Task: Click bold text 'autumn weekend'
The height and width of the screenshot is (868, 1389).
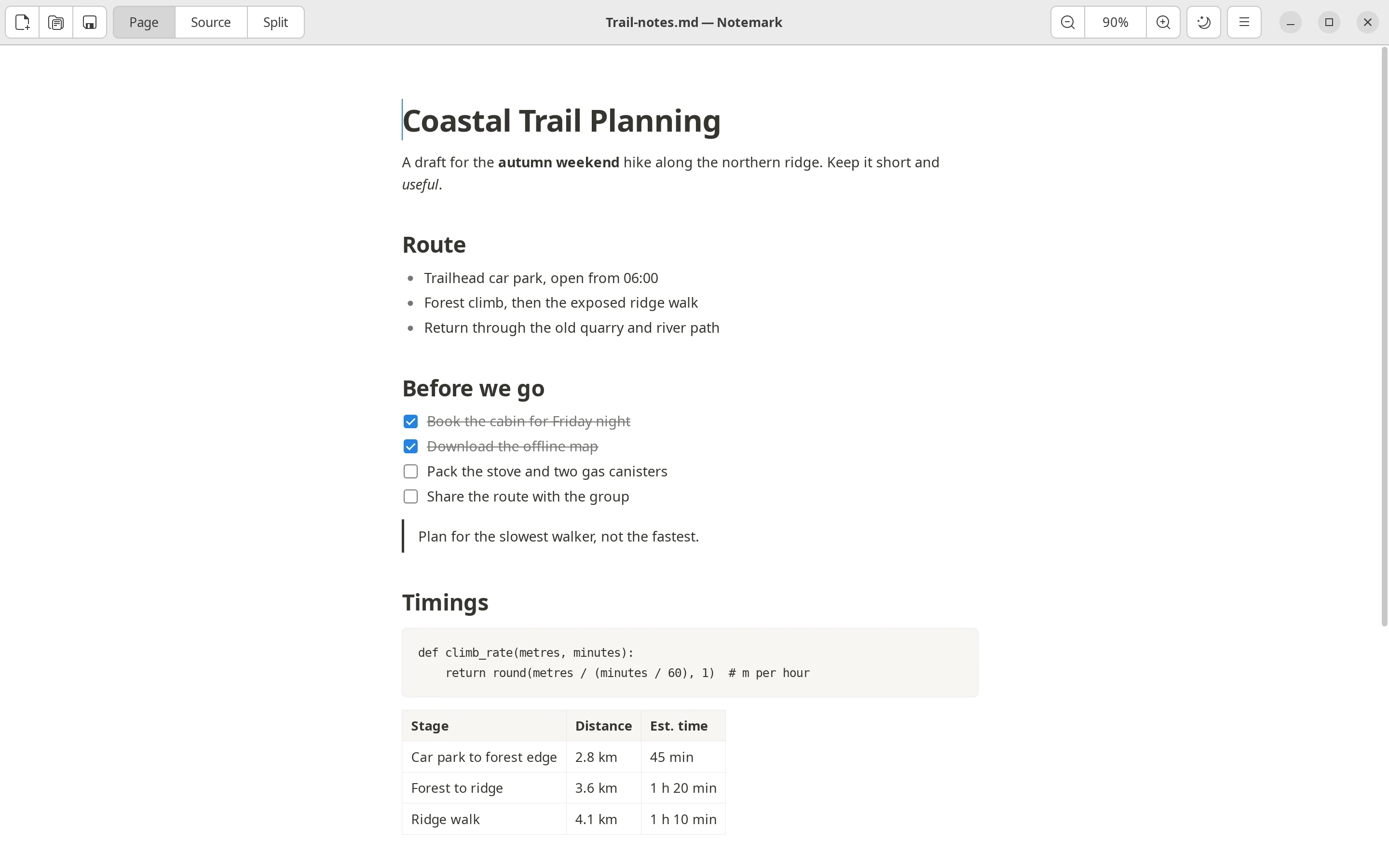Action: 558,163
